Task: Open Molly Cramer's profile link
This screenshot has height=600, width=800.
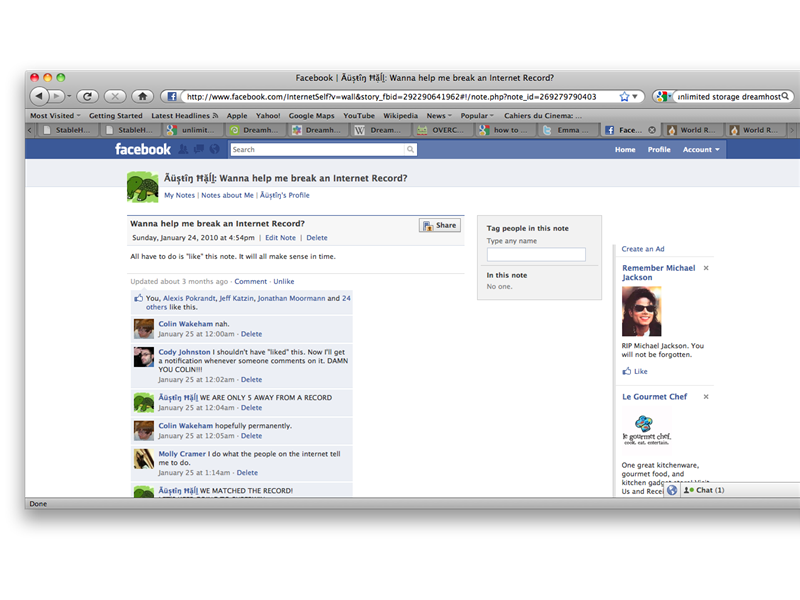Action: pos(182,454)
